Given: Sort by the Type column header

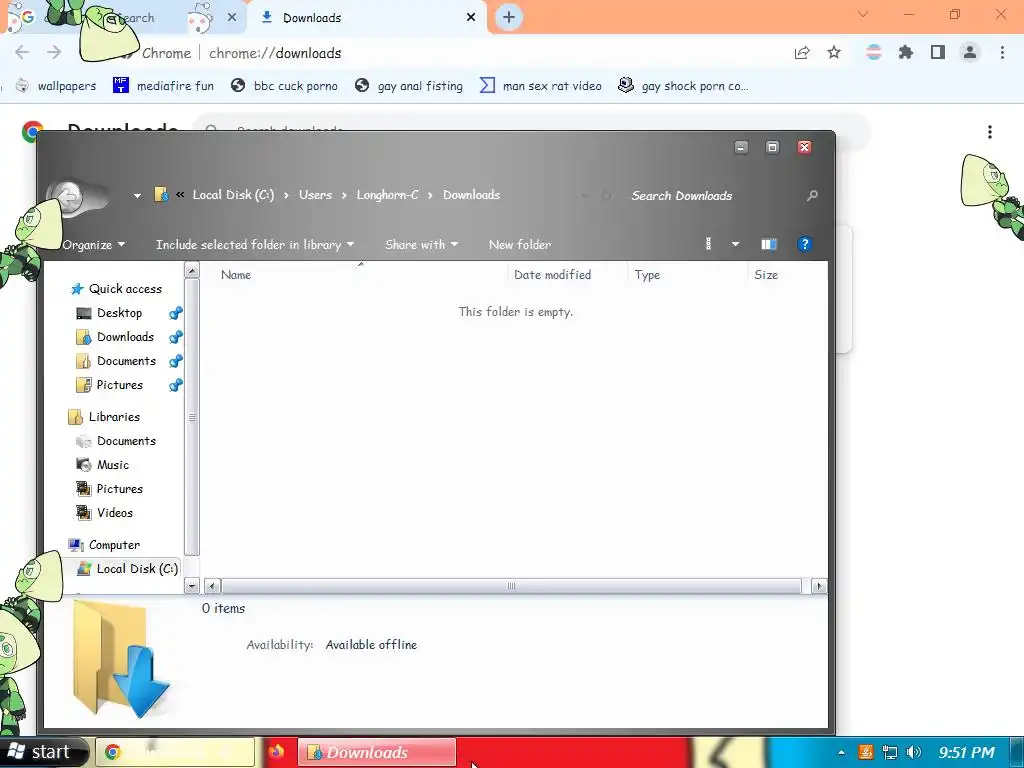Looking at the screenshot, I should (x=687, y=275).
